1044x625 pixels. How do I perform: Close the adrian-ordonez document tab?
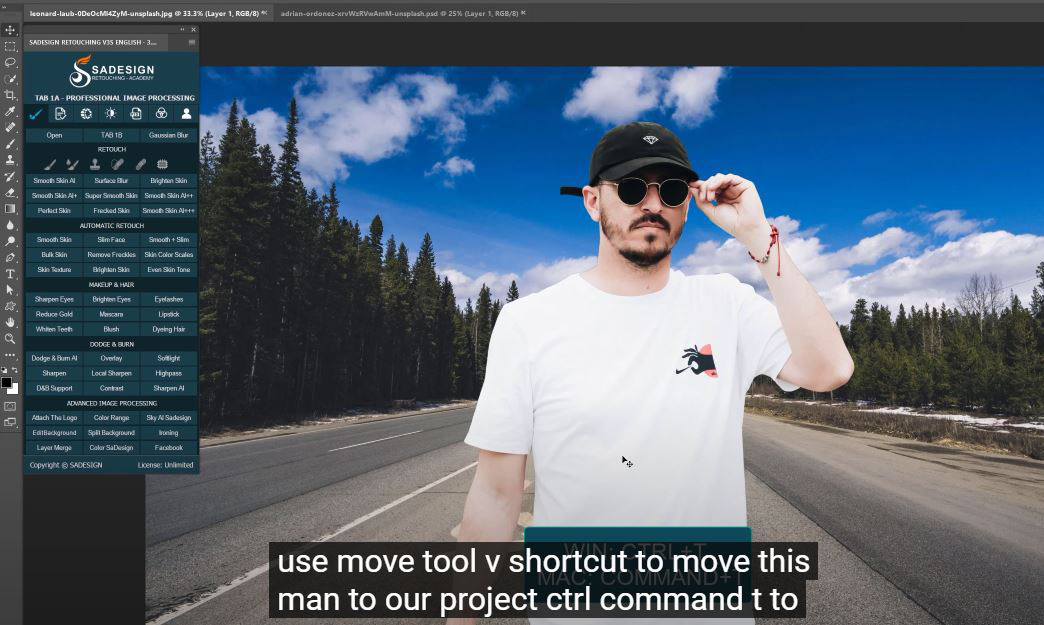523,13
